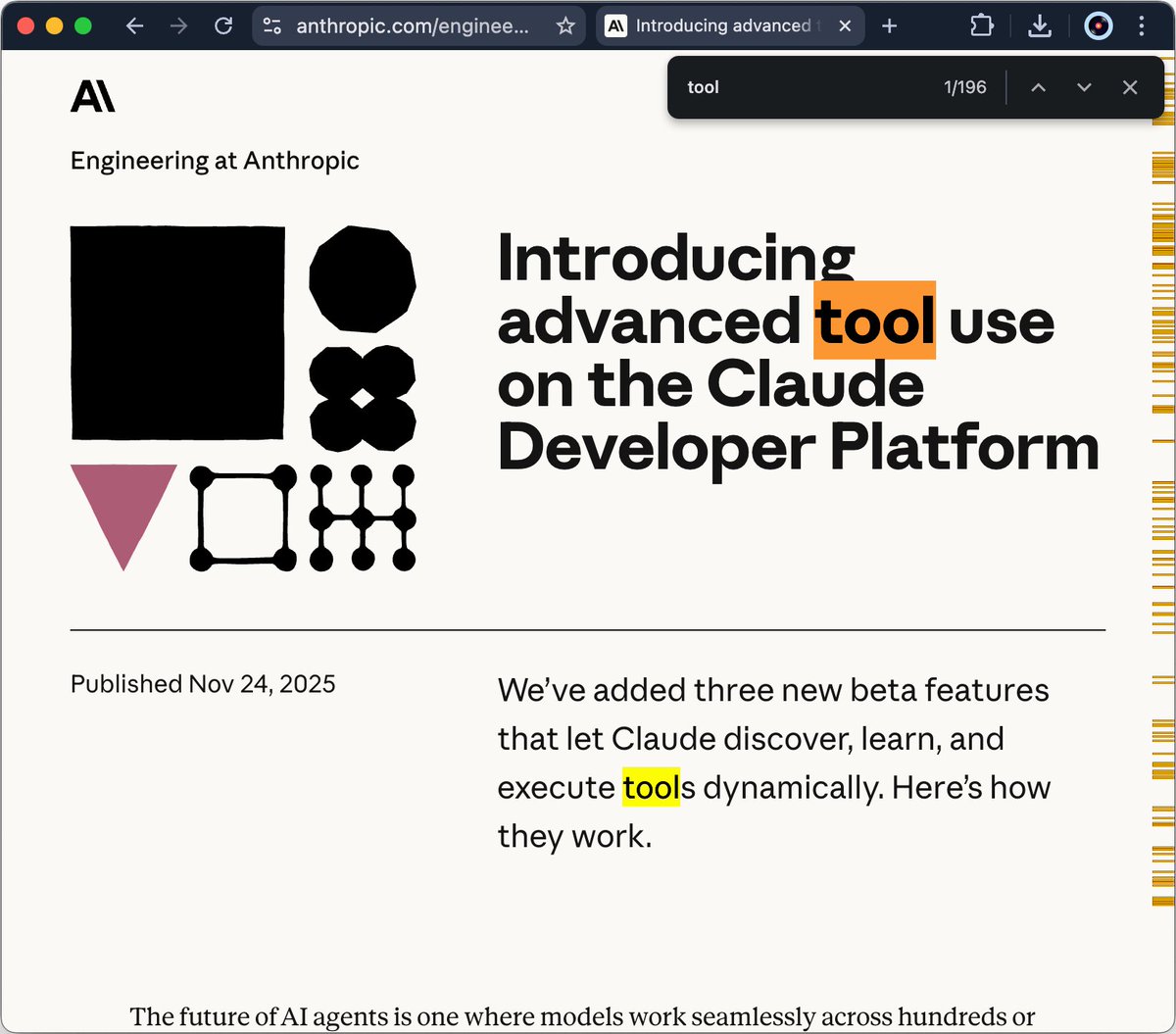Image resolution: width=1176 pixels, height=1034 pixels.
Task: Open a new tab with plus button
Action: [x=889, y=26]
